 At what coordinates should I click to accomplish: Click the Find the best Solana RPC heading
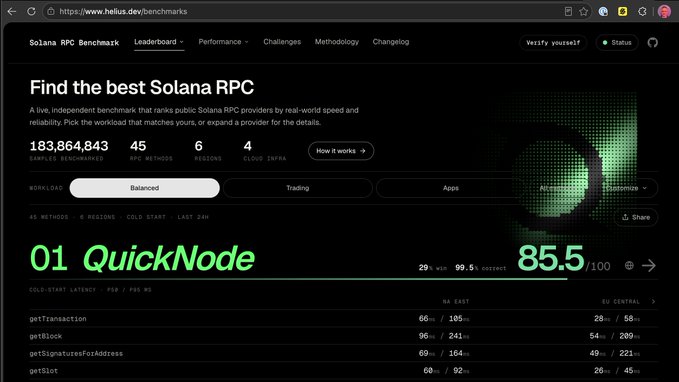tap(142, 87)
